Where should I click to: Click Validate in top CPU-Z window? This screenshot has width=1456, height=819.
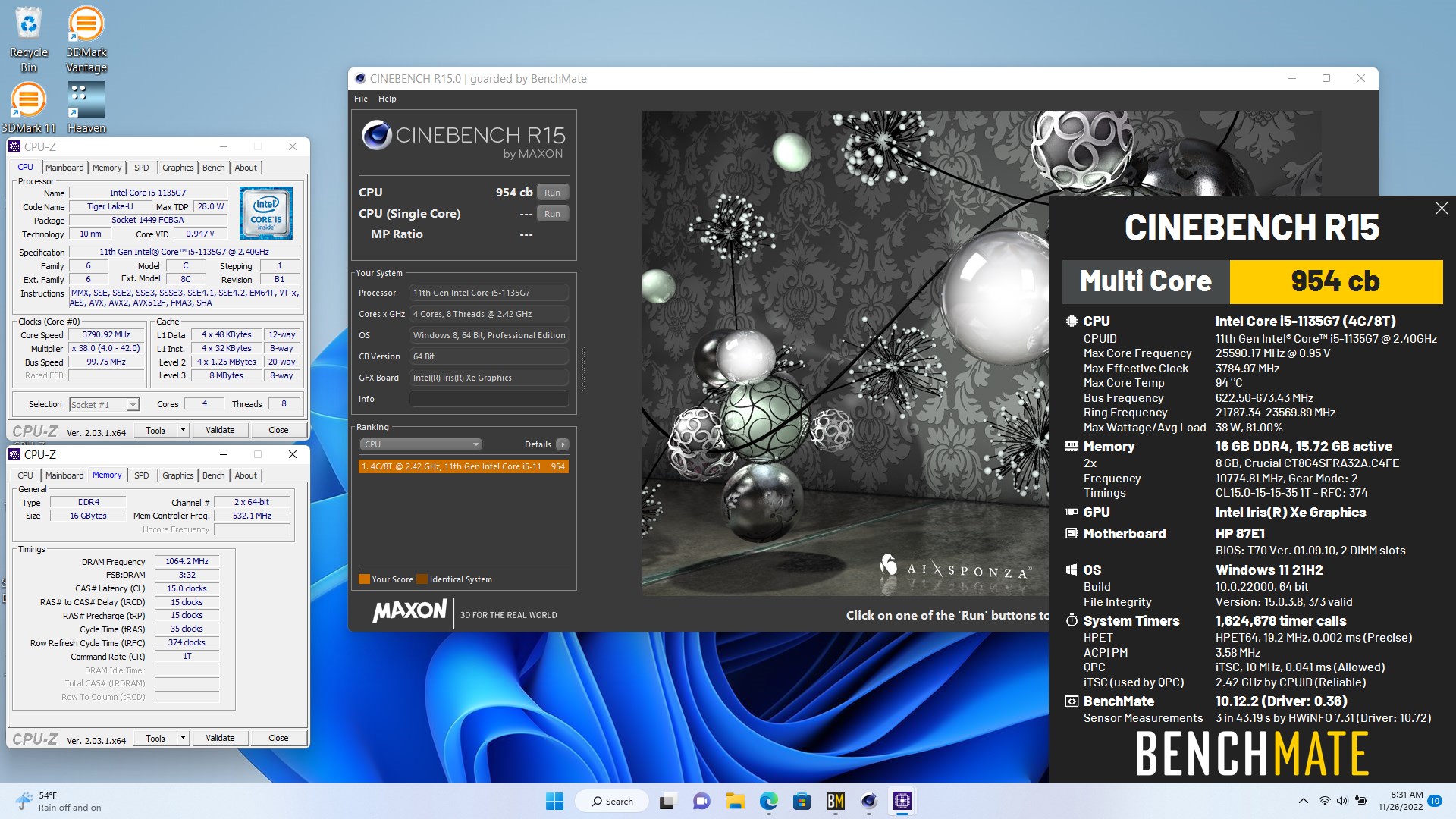tap(220, 430)
